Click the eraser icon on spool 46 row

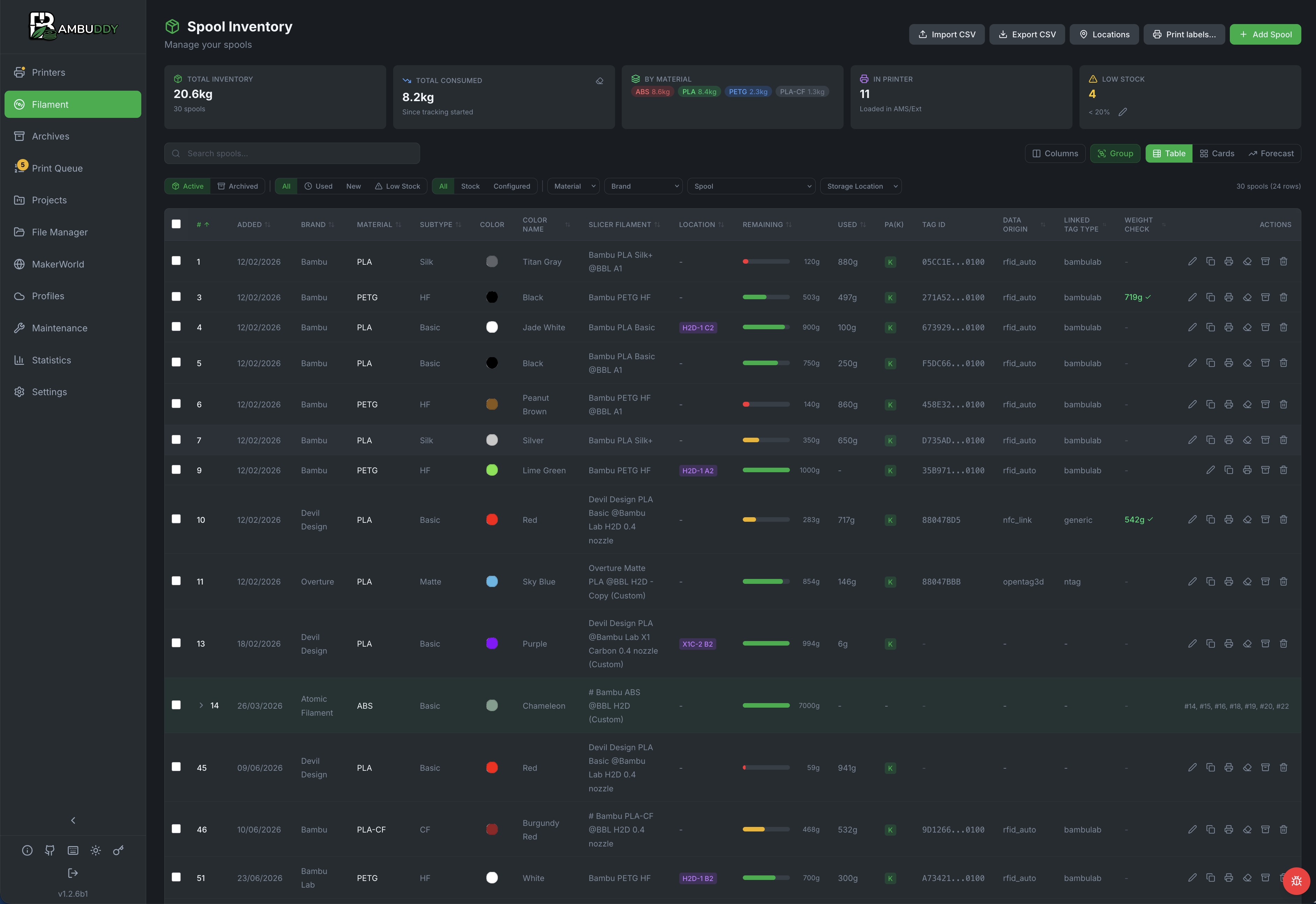point(1247,829)
